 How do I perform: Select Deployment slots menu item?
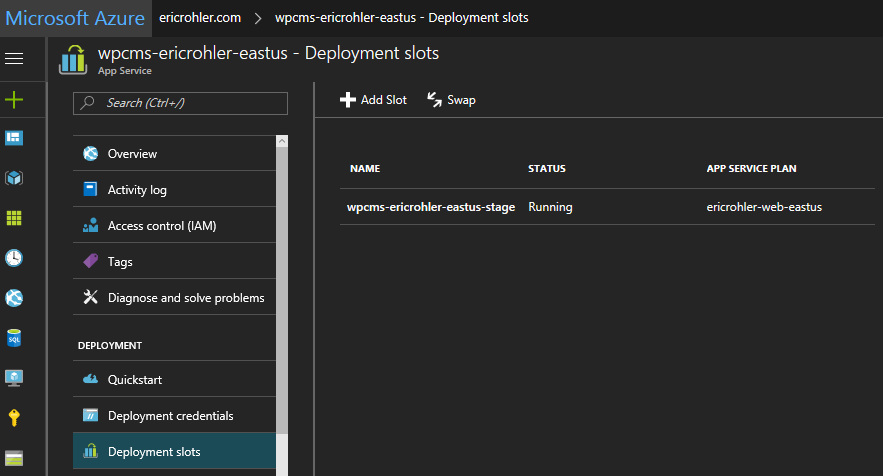175,451
